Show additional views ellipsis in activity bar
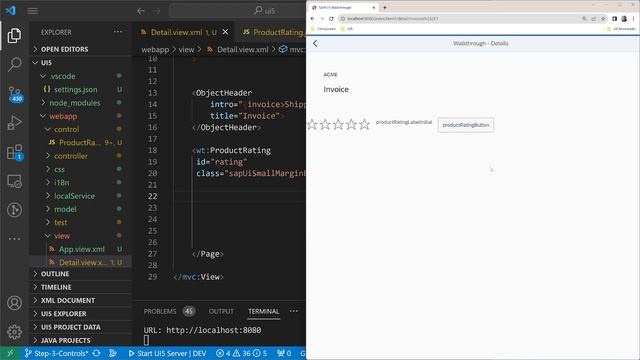The height and width of the screenshot is (360, 640). [14, 239]
